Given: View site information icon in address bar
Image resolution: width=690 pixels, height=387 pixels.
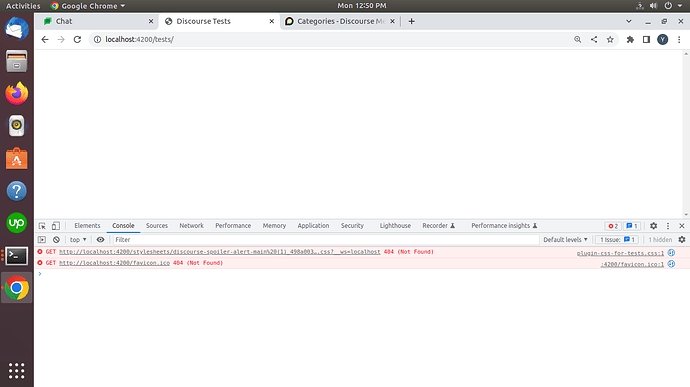Looking at the screenshot, I should pos(97,40).
